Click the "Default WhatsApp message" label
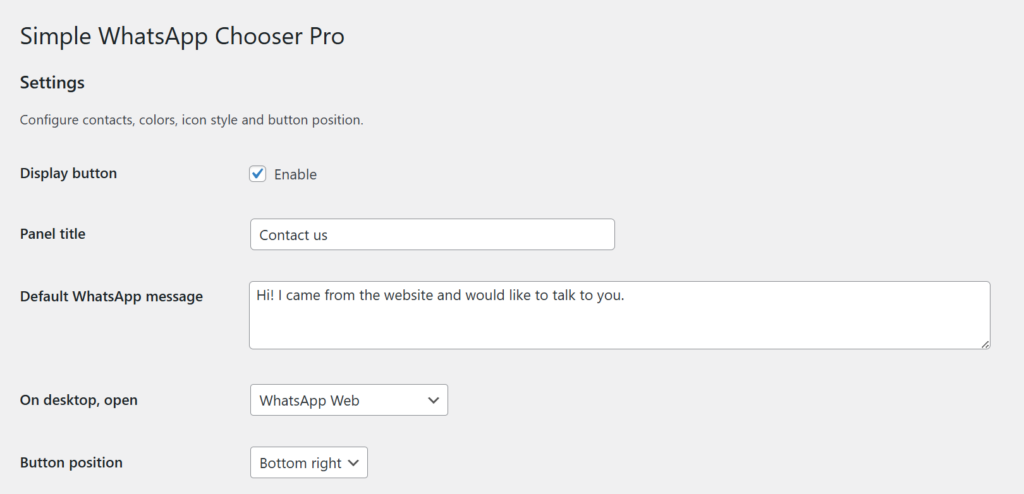 [x=111, y=296]
